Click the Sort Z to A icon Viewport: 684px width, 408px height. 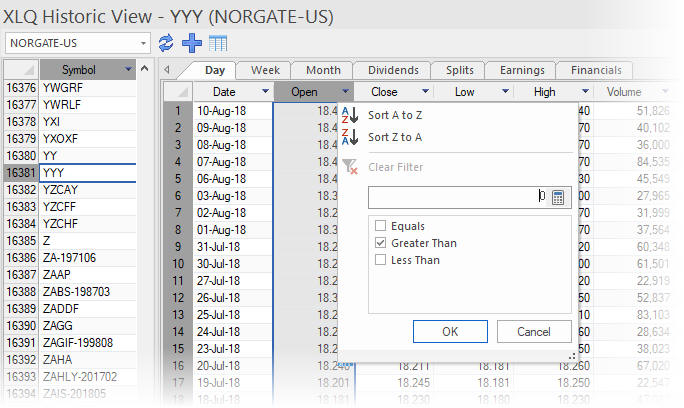[x=350, y=137]
